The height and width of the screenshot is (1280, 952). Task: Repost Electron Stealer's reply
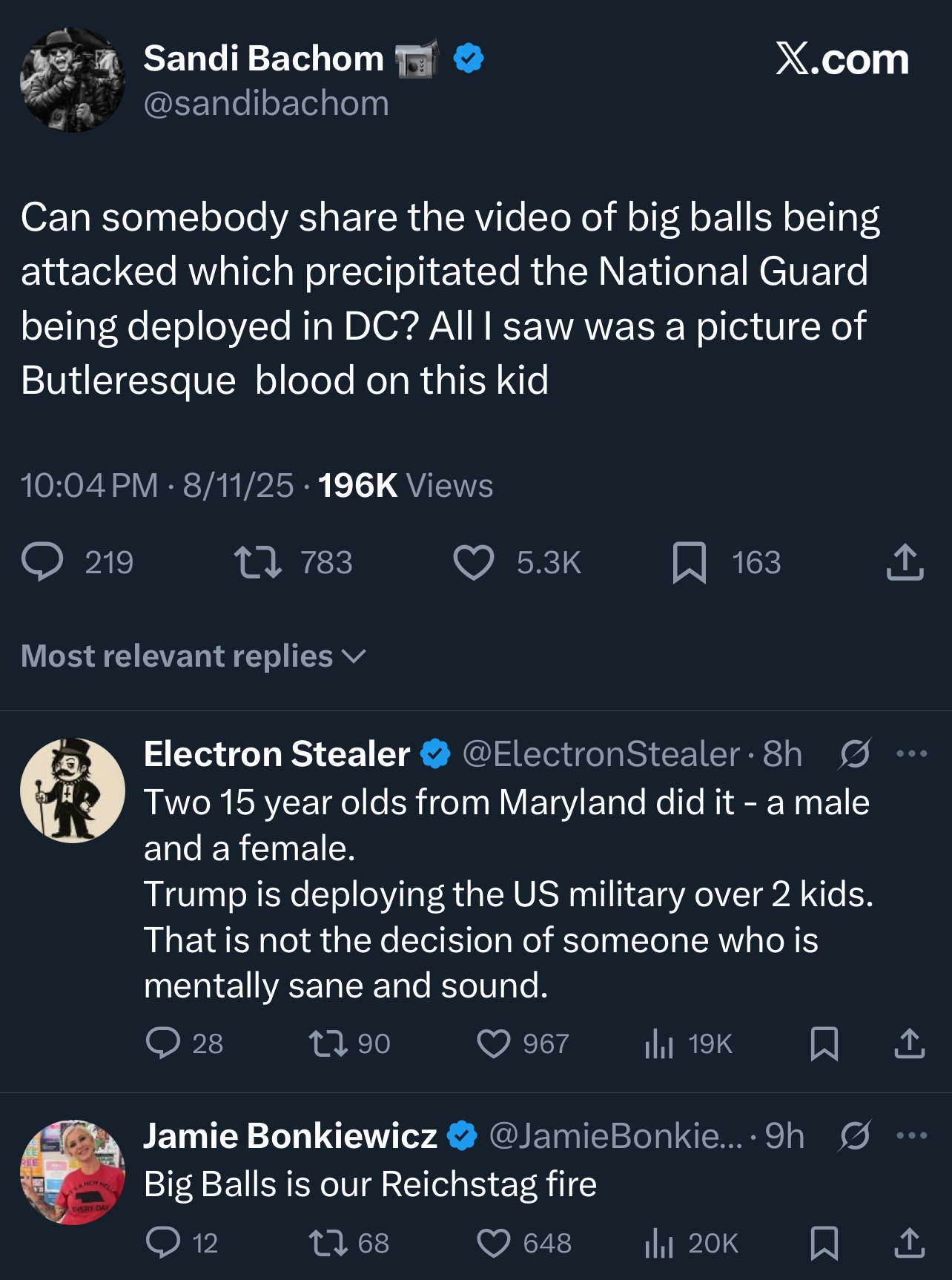point(328,1043)
